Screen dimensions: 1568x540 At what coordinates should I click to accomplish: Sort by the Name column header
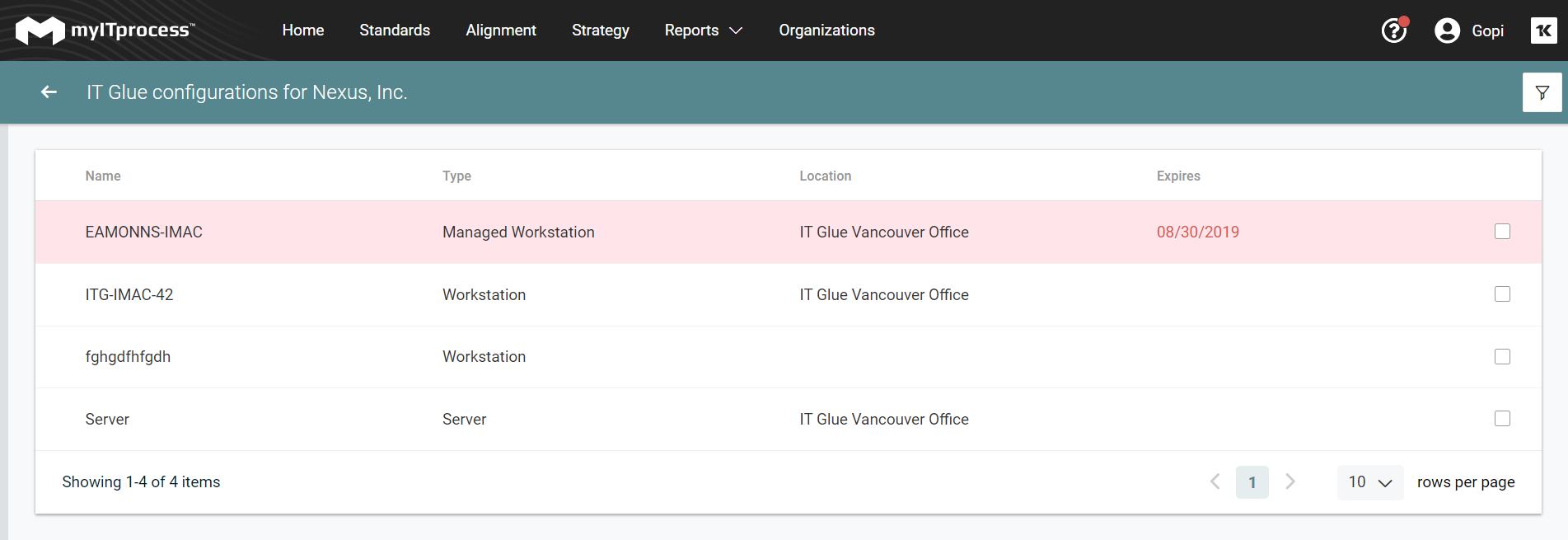(103, 176)
